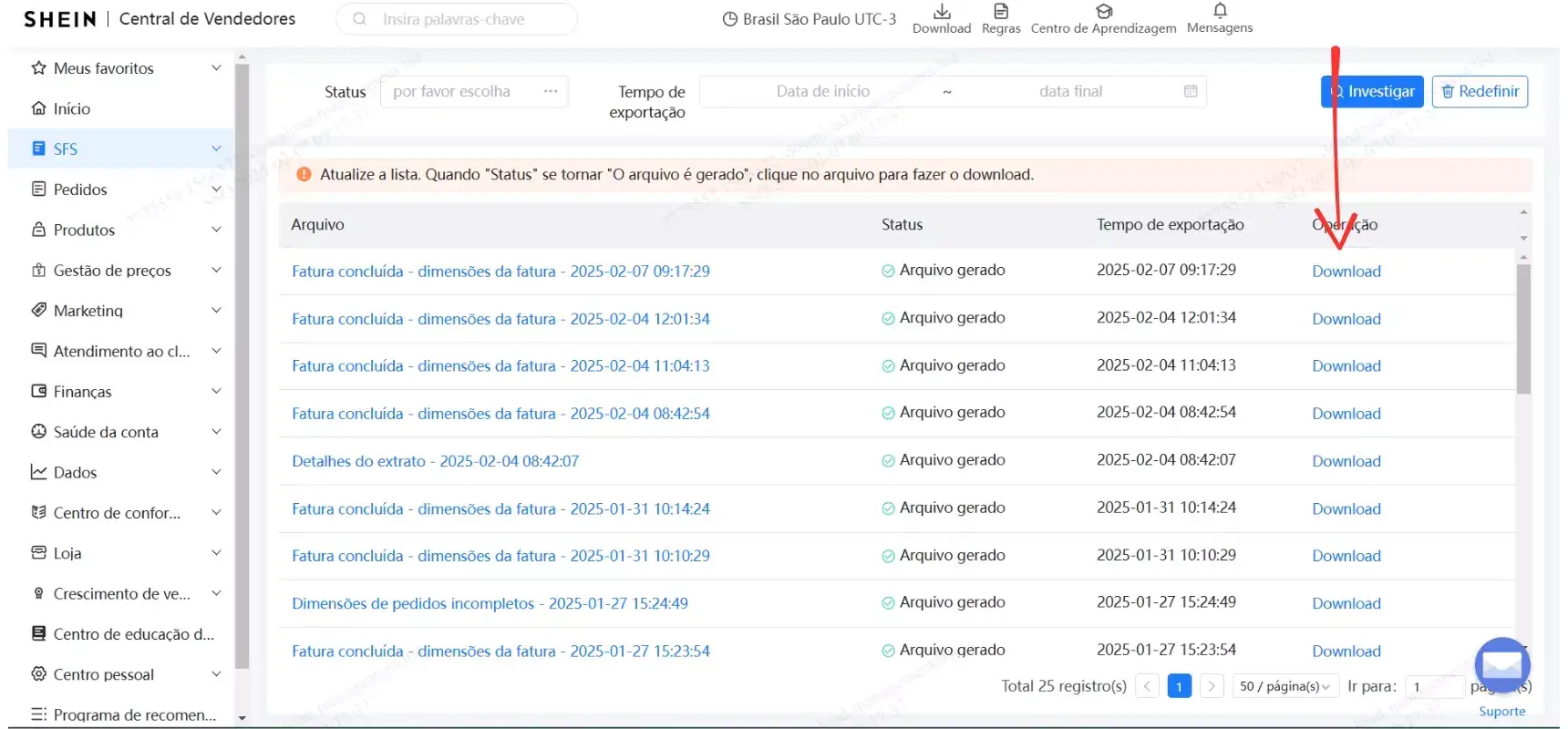
Task: Click the Programa de recomendação icon
Action: coord(38,714)
